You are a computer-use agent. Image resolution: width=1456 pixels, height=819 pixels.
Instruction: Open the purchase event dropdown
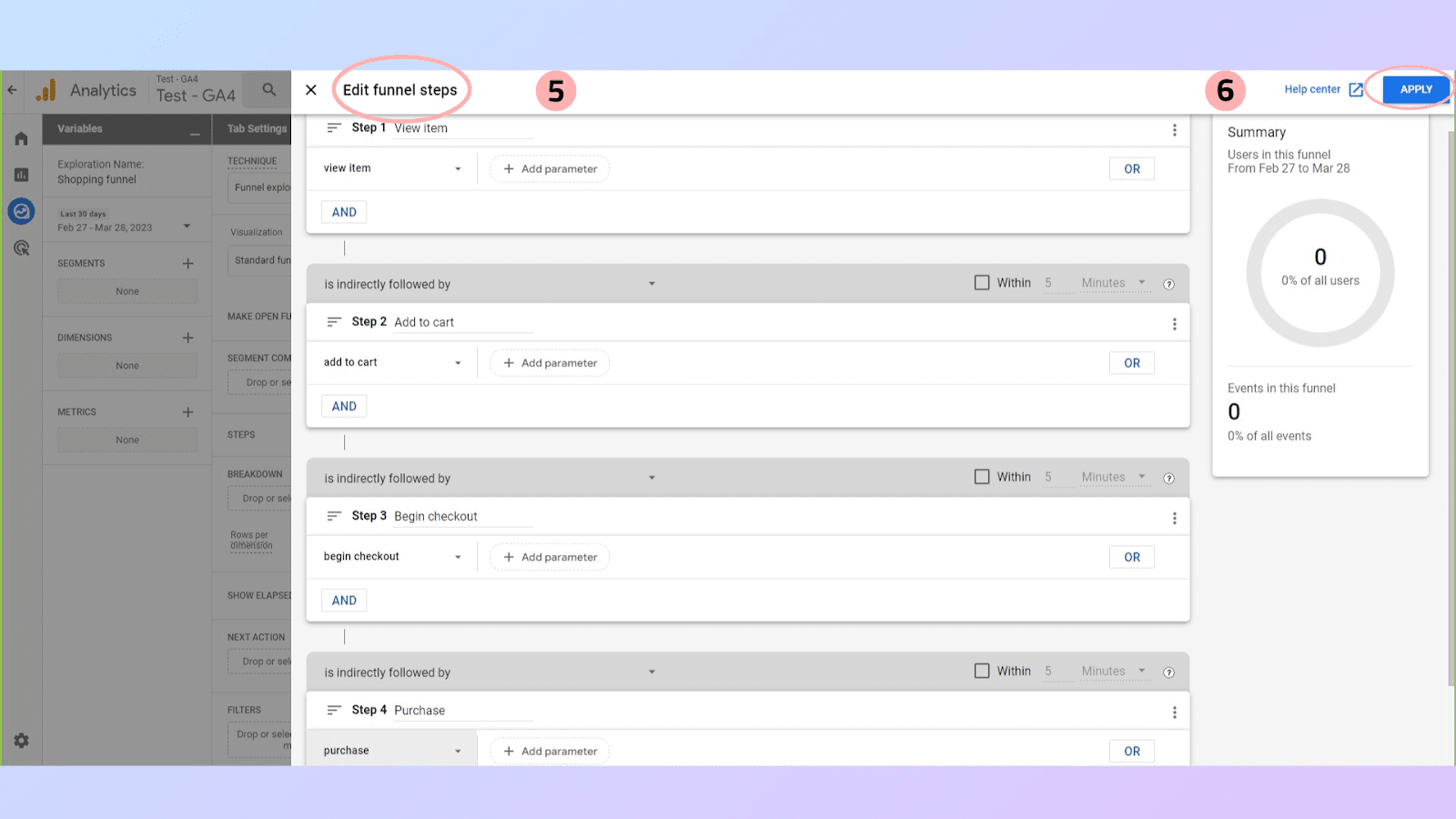coord(392,751)
